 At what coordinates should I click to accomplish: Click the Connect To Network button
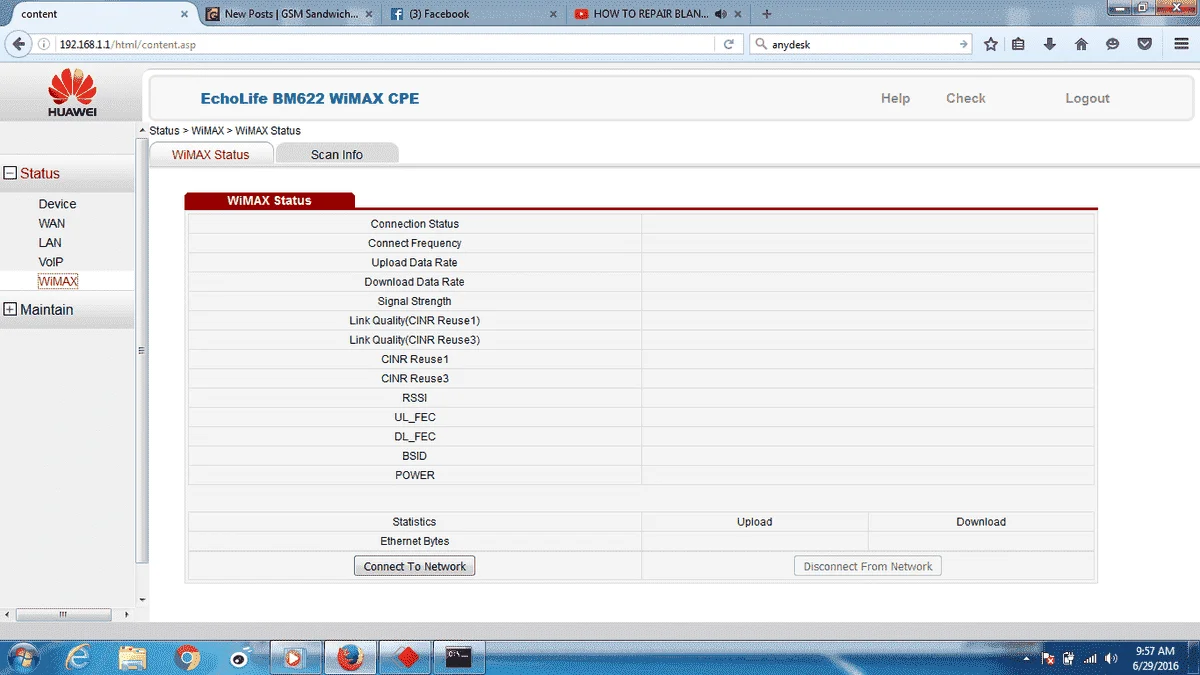[x=414, y=566]
